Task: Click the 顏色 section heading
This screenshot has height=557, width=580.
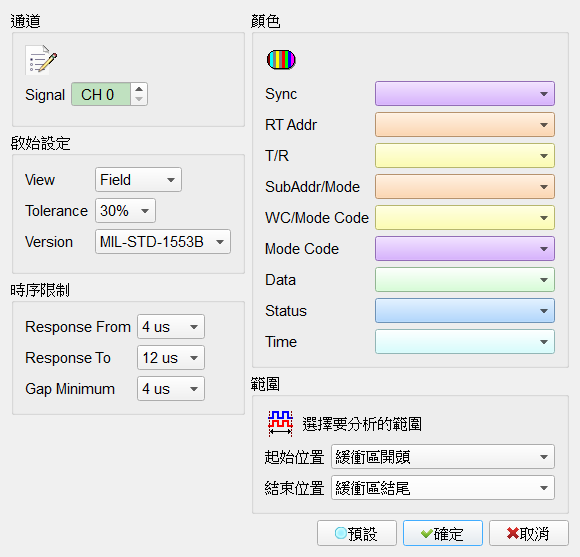Action: tap(266, 21)
